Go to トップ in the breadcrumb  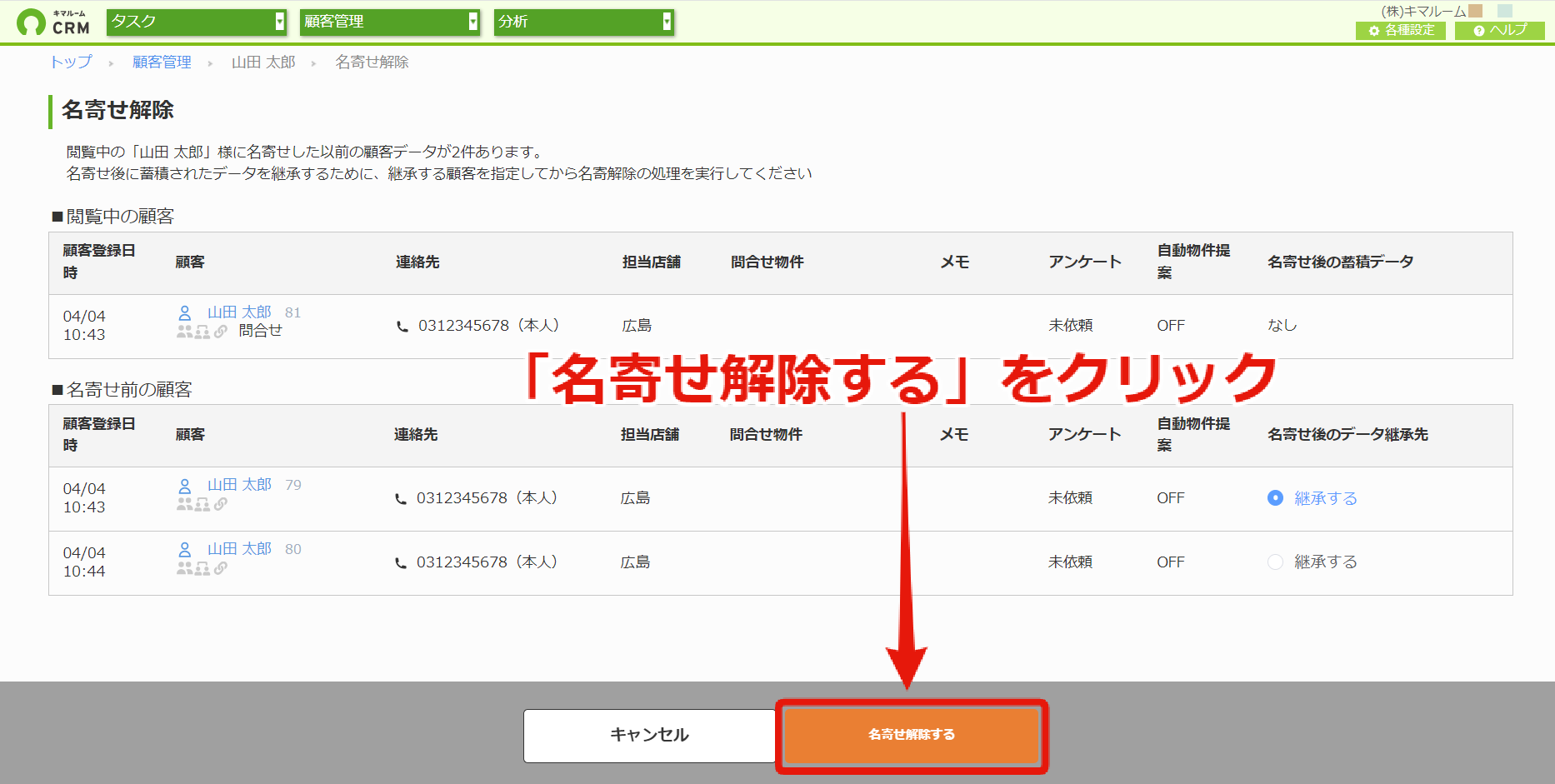71,62
